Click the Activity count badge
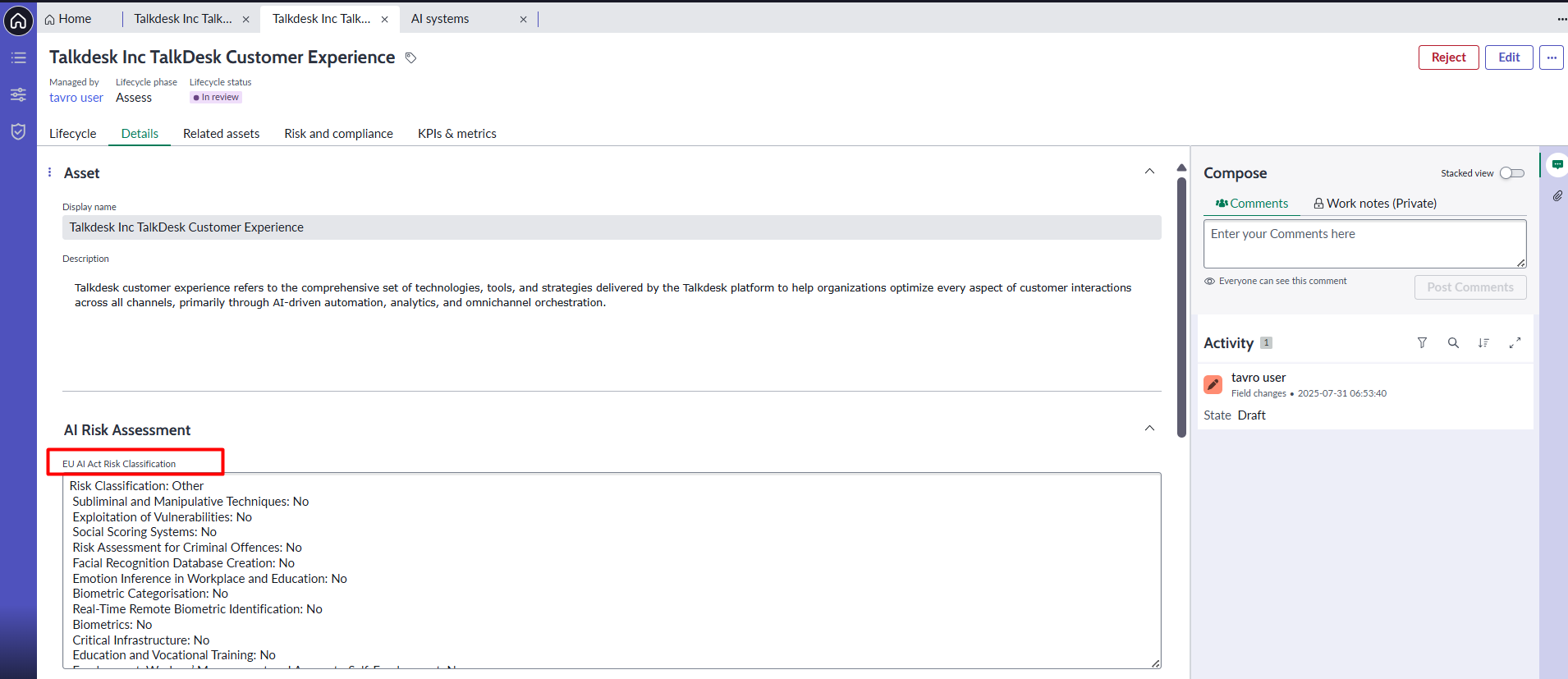1568x679 pixels. pyautogui.click(x=1266, y=343)
